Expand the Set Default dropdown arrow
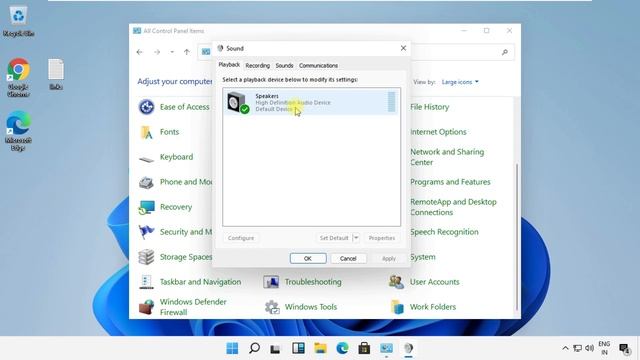Screen dimensions: 640x360 tap(356, 238)
